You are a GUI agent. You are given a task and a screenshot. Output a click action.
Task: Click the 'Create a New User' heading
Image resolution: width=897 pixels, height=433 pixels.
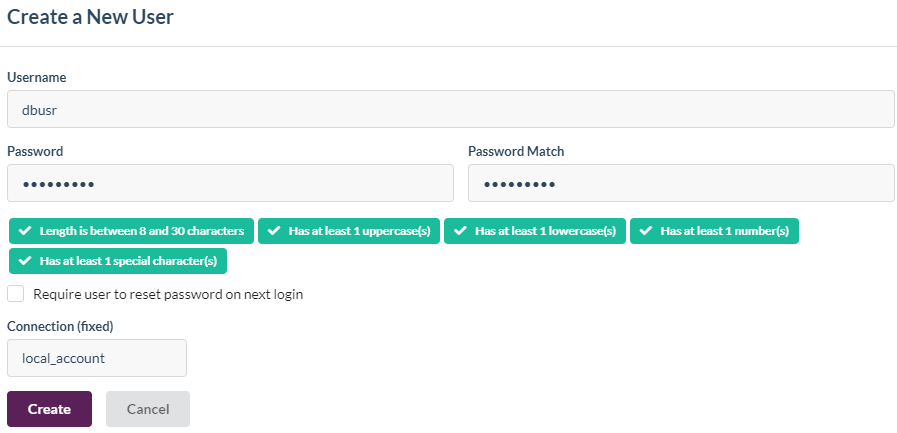click(89, 16)
